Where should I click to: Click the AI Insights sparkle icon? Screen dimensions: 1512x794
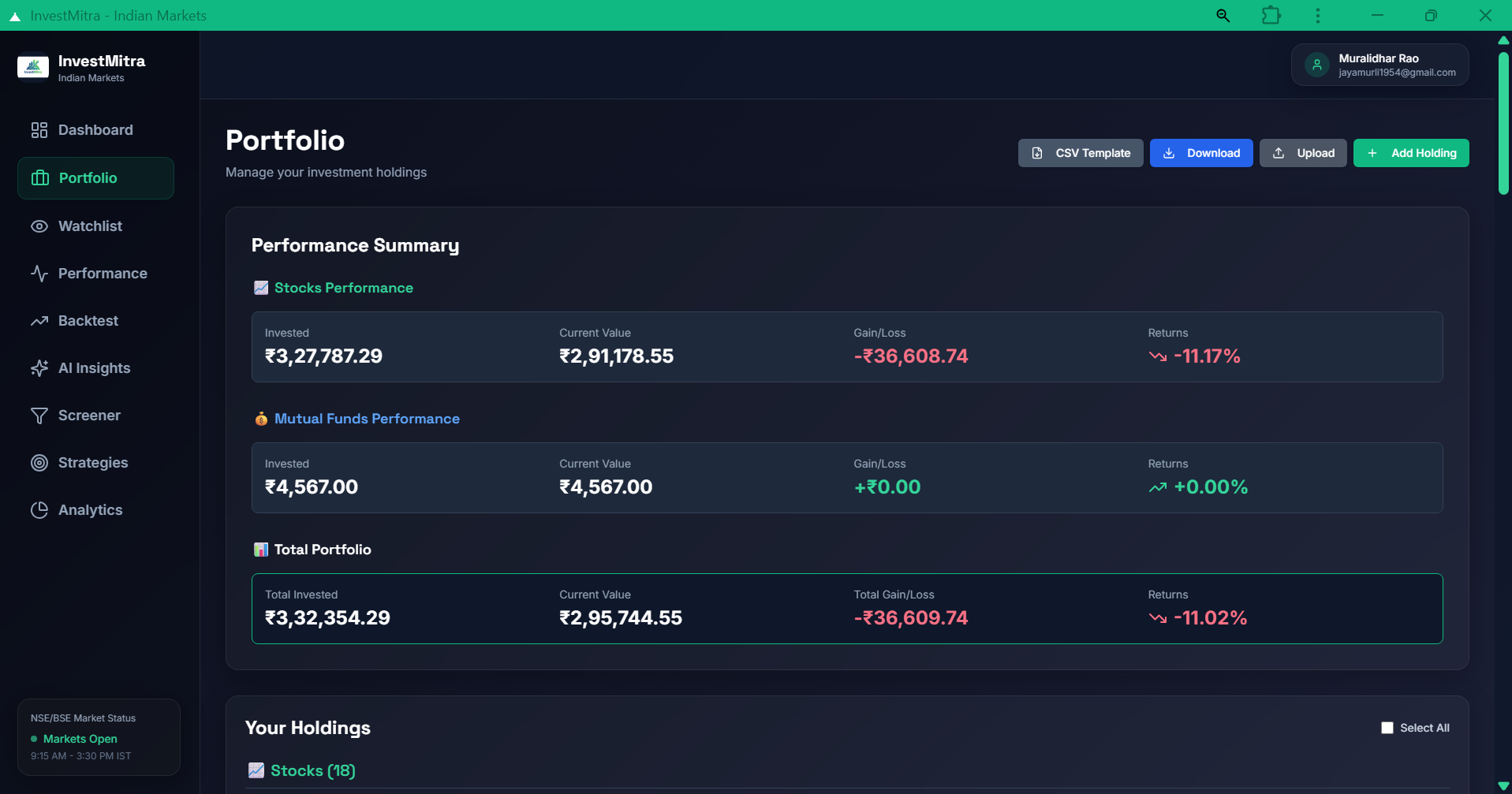pos(39,368)
